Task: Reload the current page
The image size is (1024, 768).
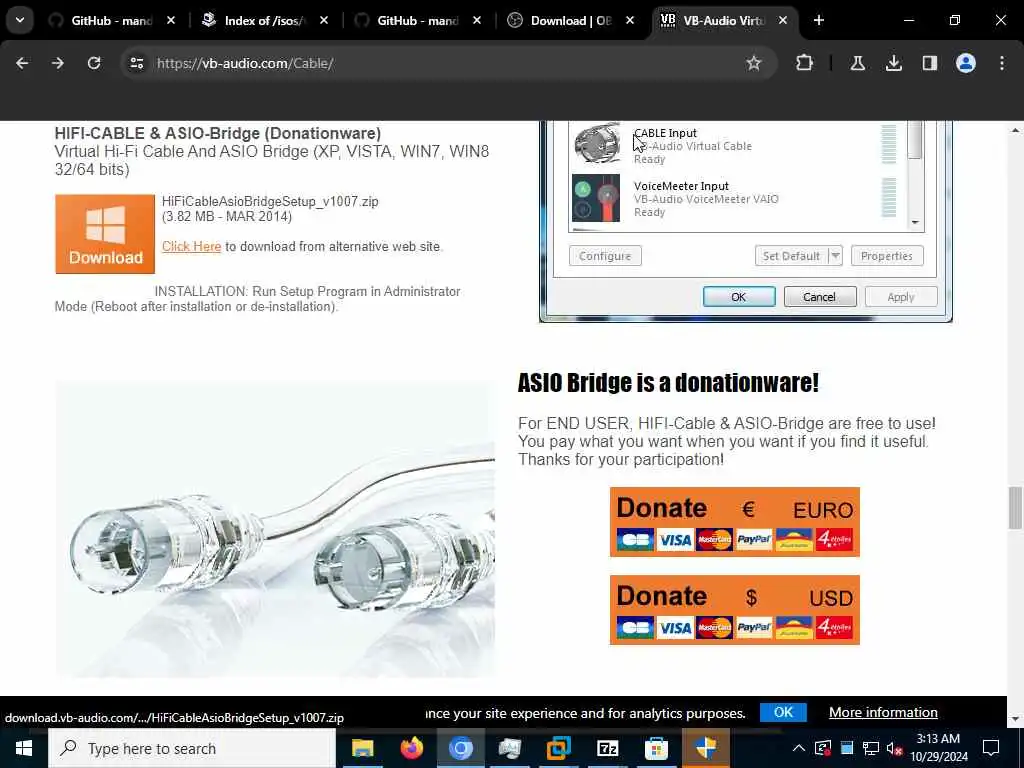Action: tap(94, 63)
